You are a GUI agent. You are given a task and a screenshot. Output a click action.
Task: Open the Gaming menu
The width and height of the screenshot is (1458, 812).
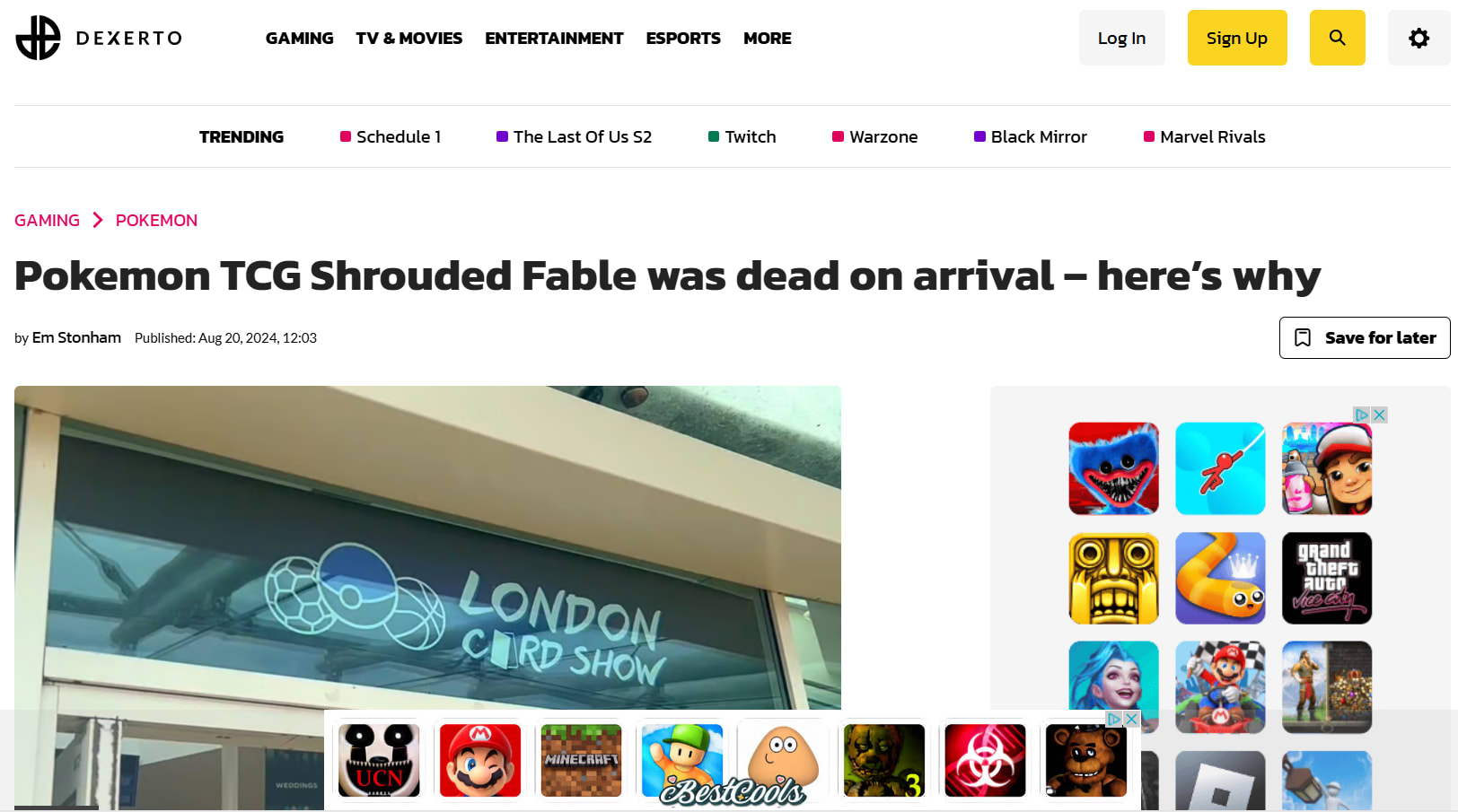[299, 38]
